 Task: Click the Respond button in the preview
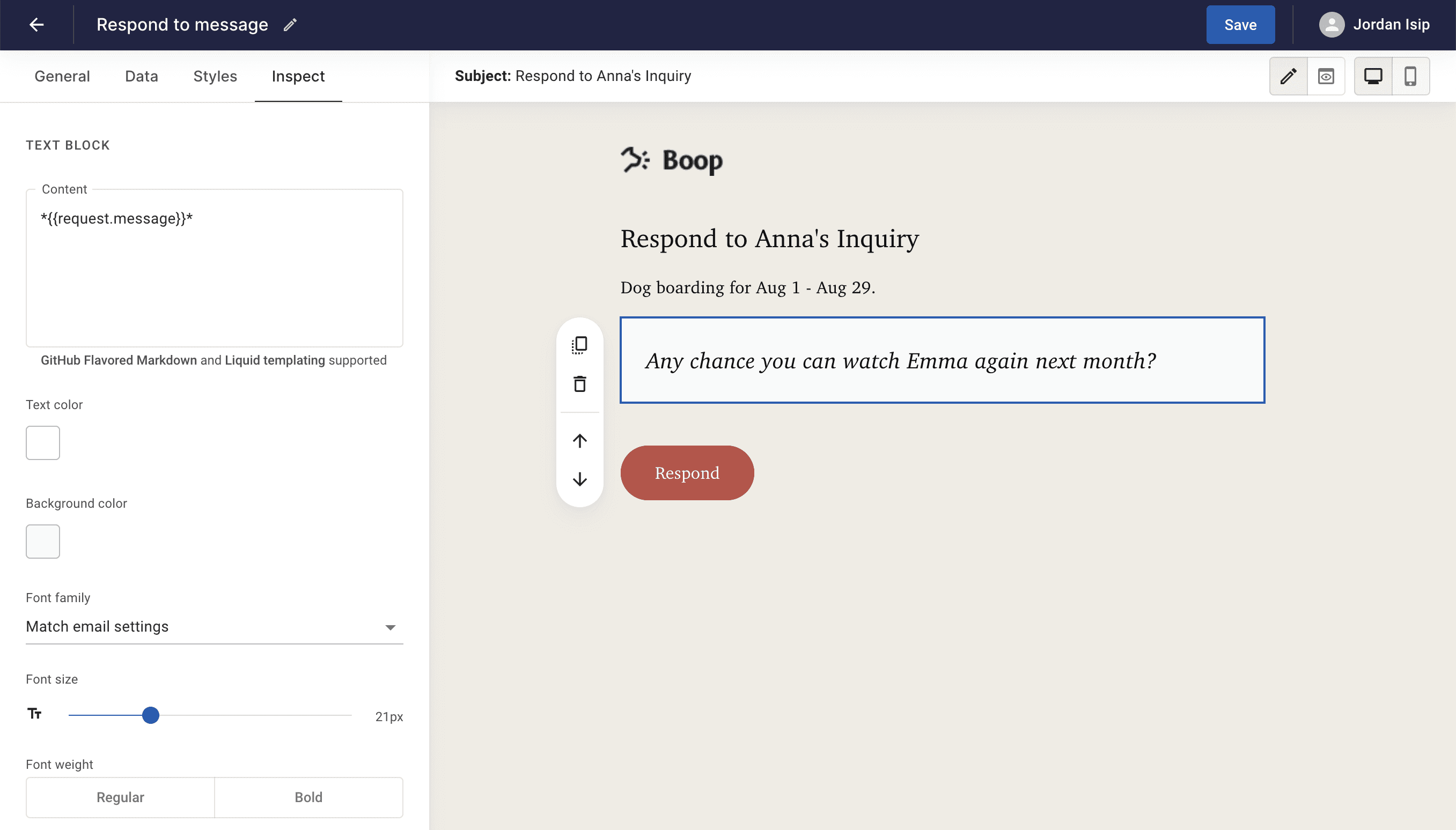[x=686, y=472]
